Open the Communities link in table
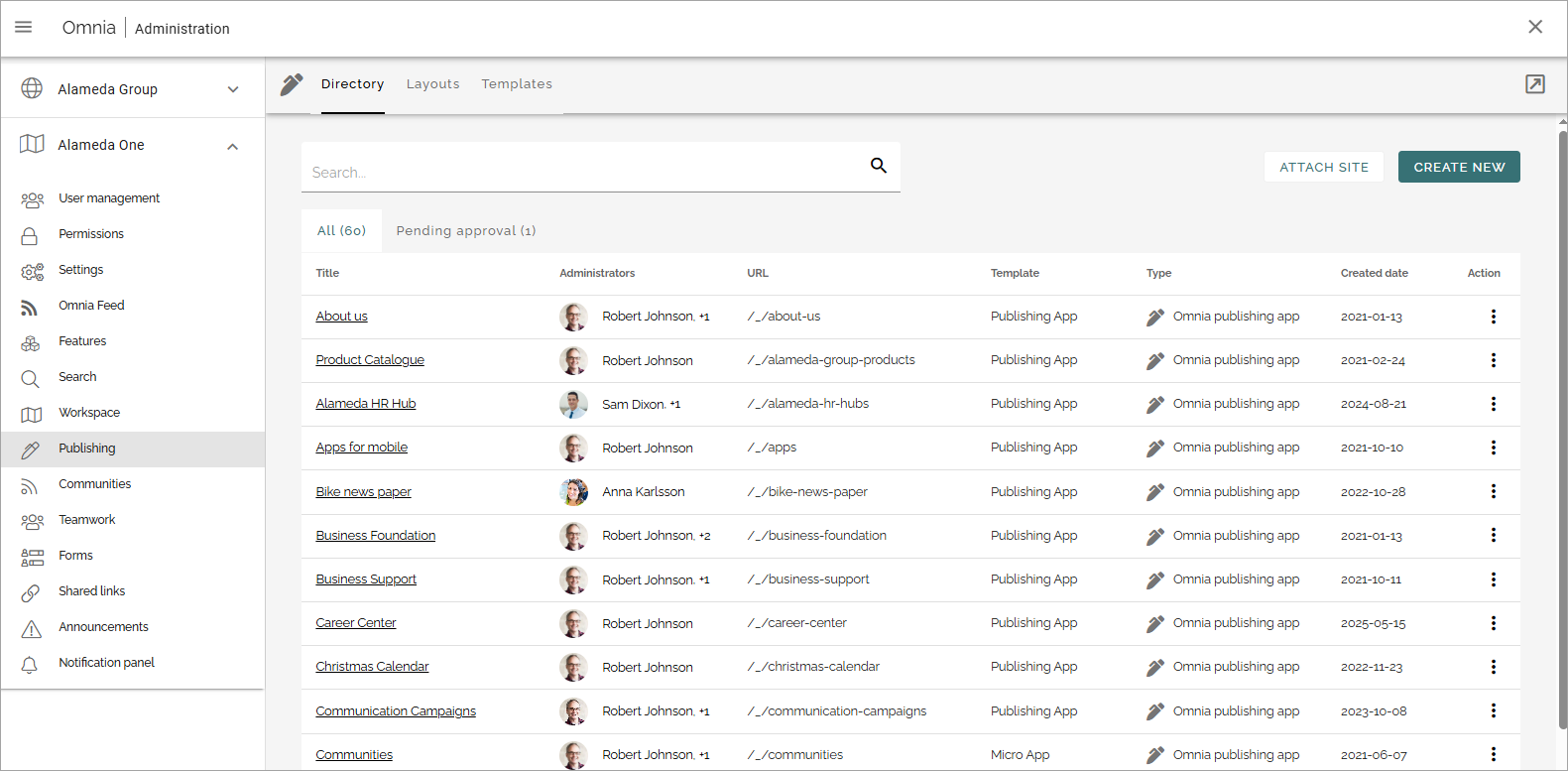 (x=354, y=755)
